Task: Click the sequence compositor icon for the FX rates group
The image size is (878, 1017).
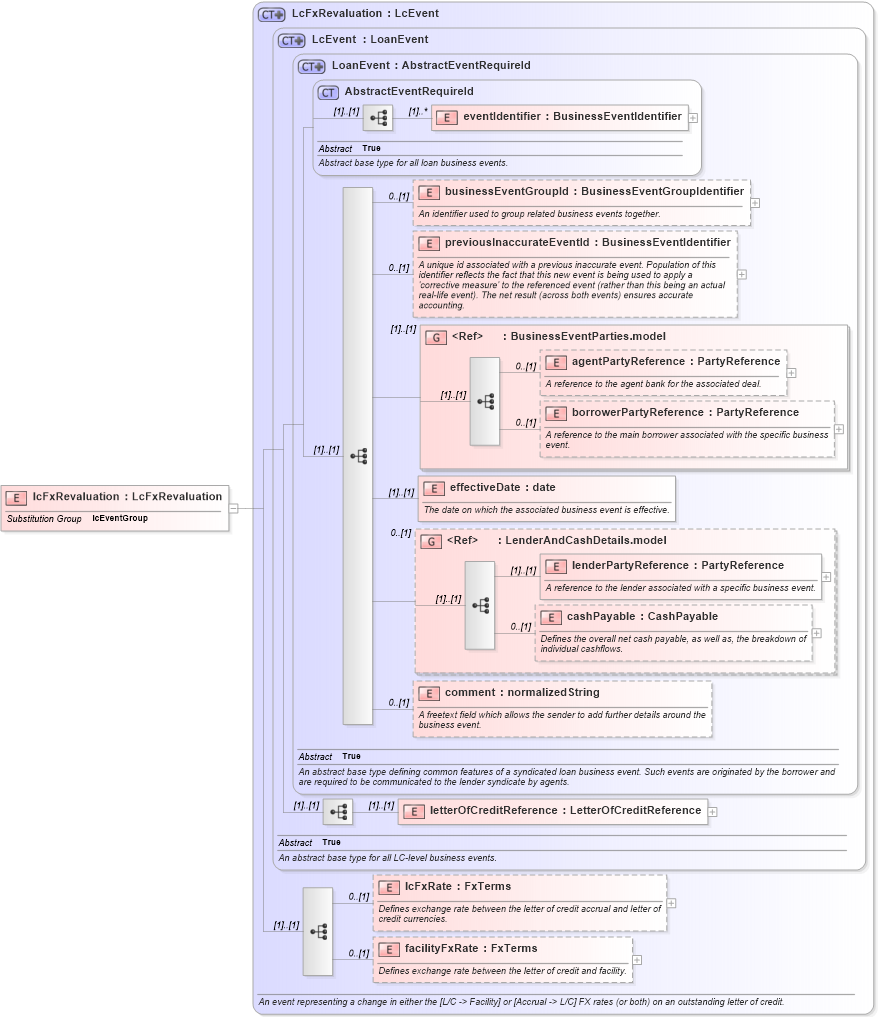Action: tap(318, 931)
